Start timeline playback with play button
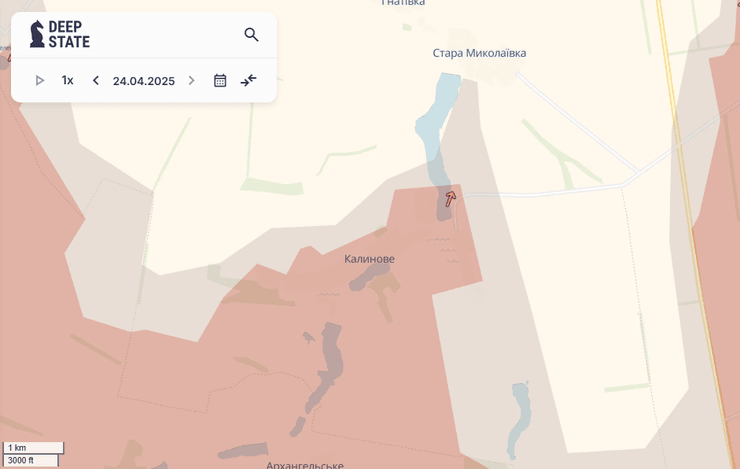Image resolution: width=740 pixels, height=469 pixels. tap(40, 80)
